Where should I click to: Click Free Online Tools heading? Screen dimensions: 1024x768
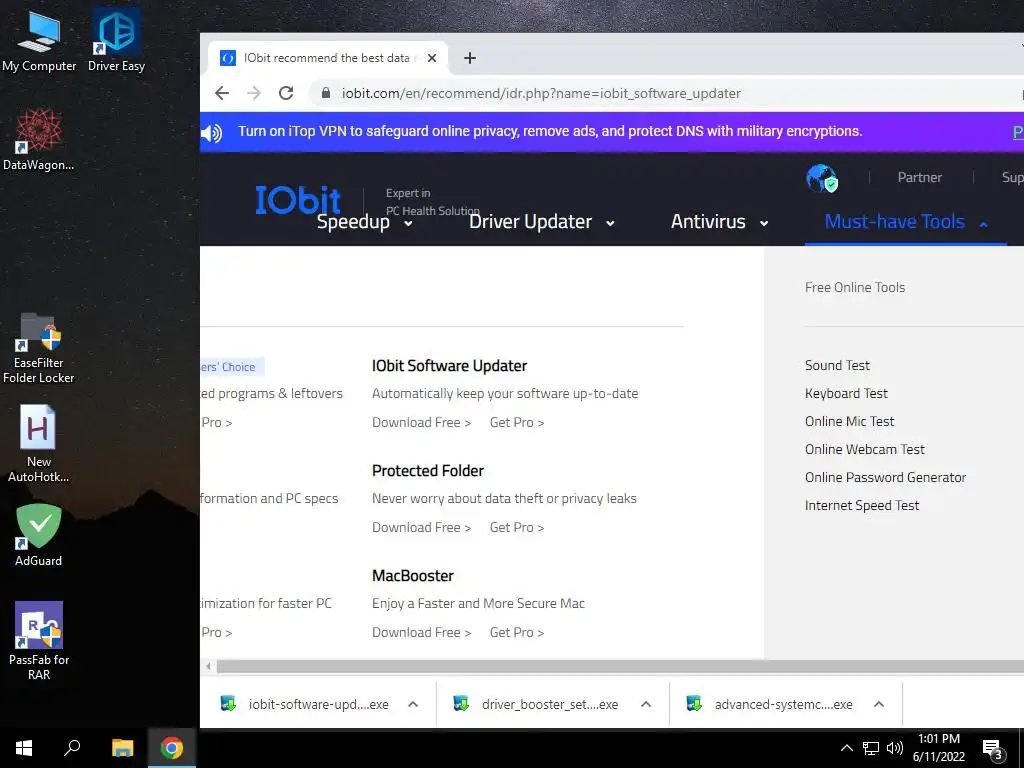tap(855, 287)
